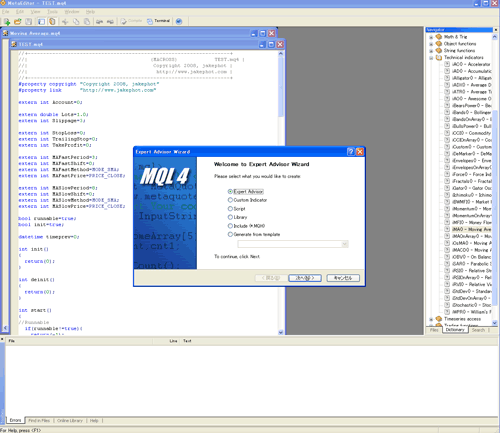
Task: Click the String functions folder icon
Action: point(439,51)
